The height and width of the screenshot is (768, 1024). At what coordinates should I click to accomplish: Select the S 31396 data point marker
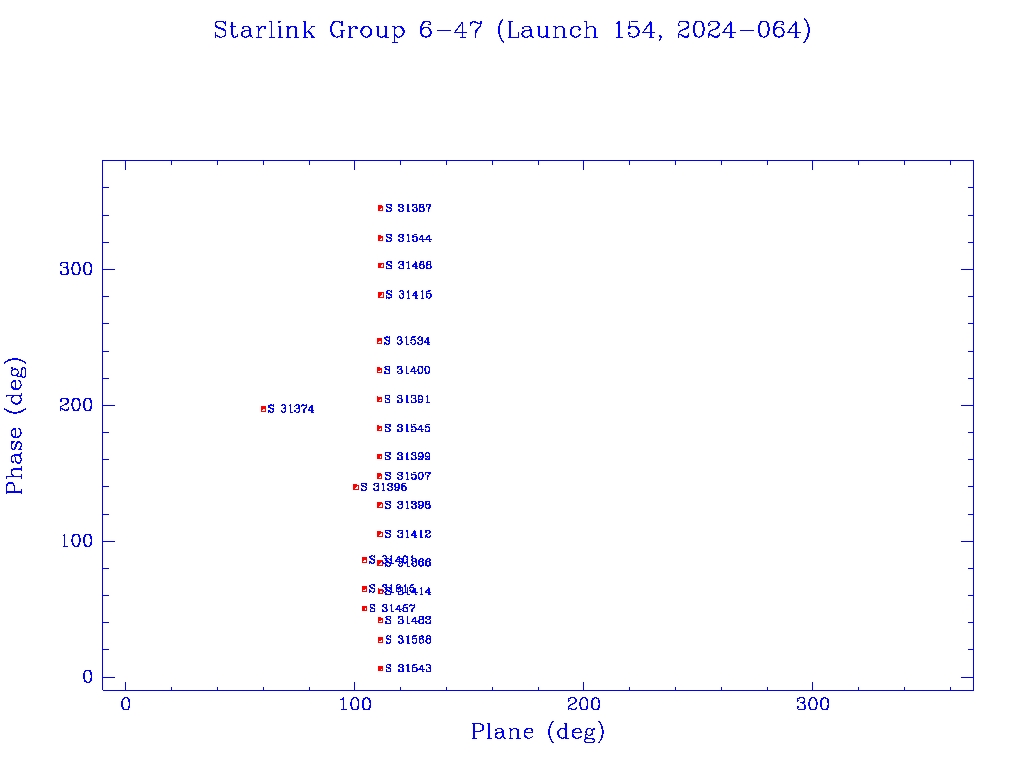pos(355,487)
